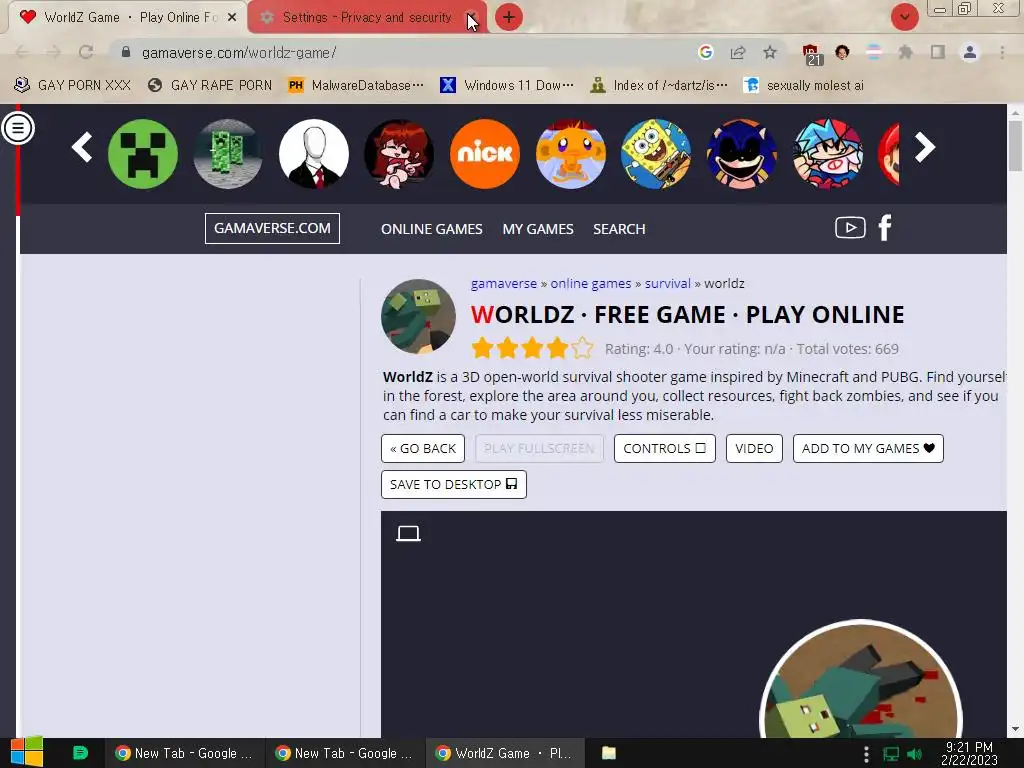Open the Sonic.exe game thumbnail
The image size is (1024, 768).
point(741,153)
